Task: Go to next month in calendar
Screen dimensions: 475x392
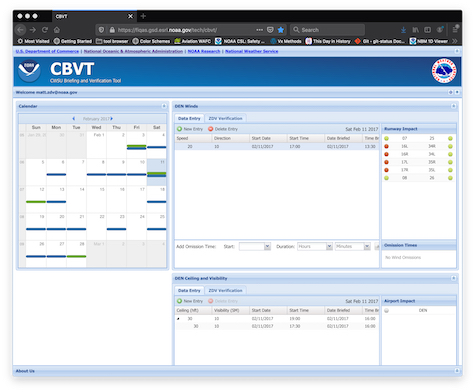Action: click(112, 119)
